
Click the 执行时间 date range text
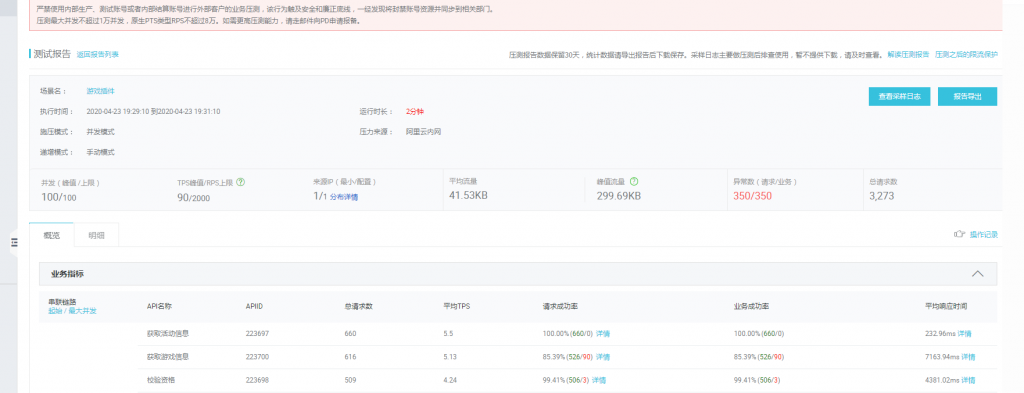[153, 112]
